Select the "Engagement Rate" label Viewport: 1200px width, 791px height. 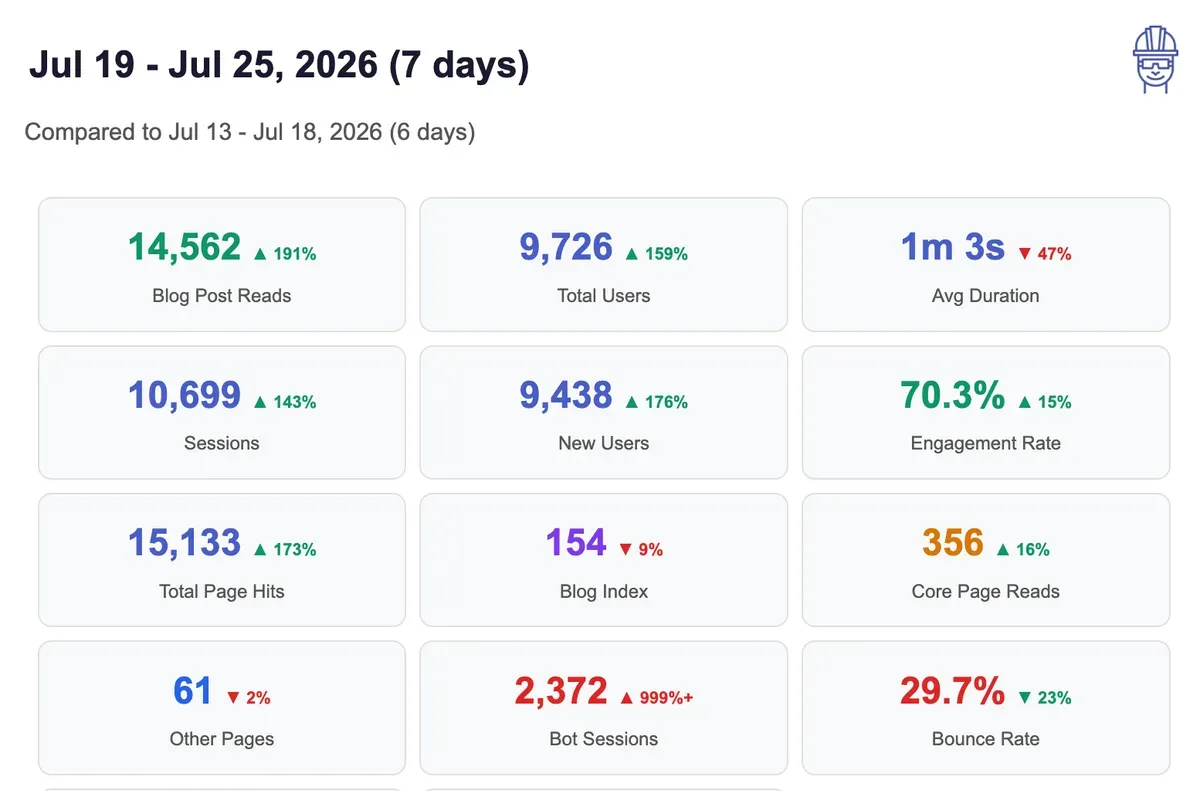pyautogui.click(x=986, y=443)
